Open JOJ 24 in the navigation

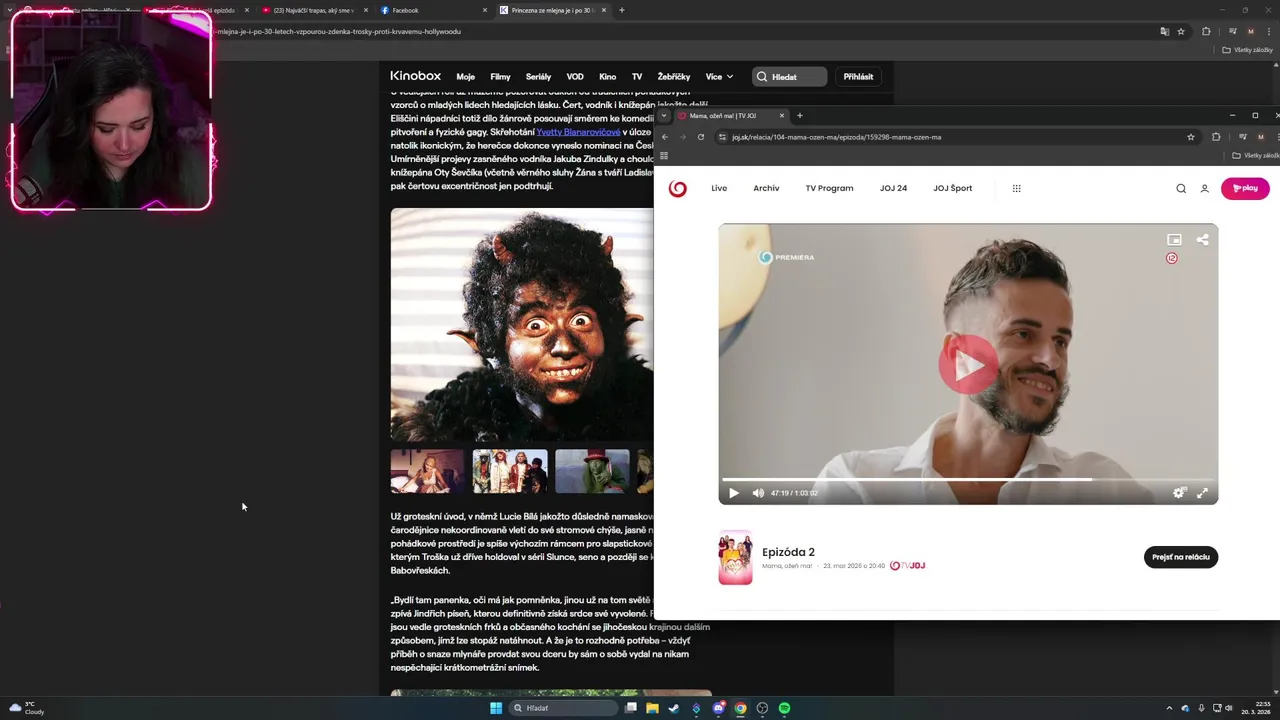pyautogui.click(x=893, y=188)
